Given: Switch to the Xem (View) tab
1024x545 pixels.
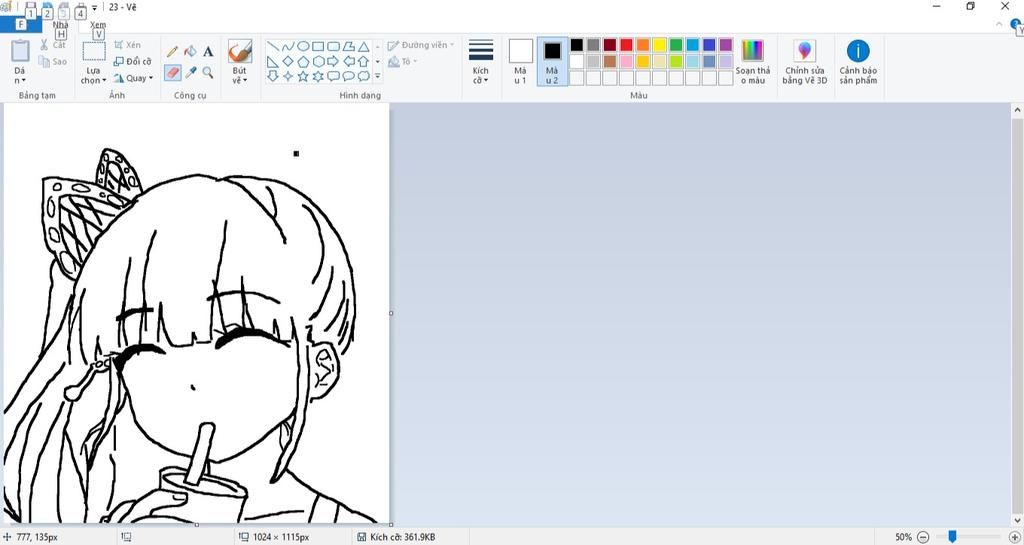Looking at the screenshot, I should [x=98, y=25].
